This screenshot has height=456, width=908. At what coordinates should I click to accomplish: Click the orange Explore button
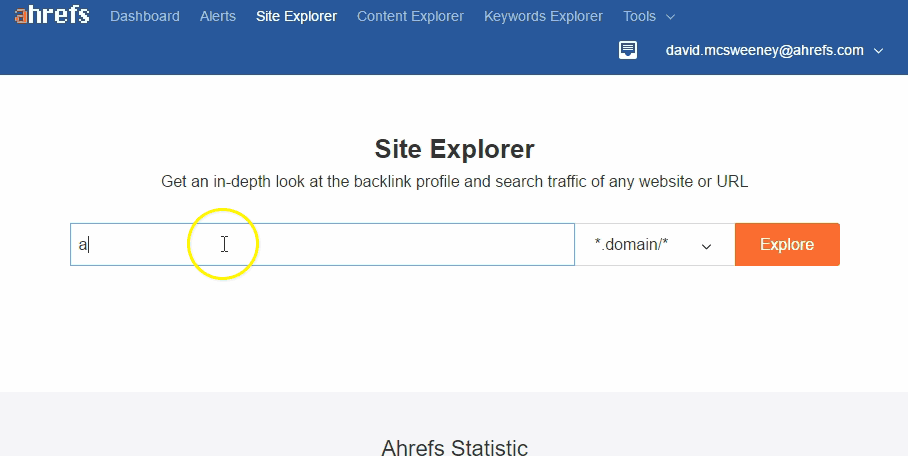[x=787, y=245]
